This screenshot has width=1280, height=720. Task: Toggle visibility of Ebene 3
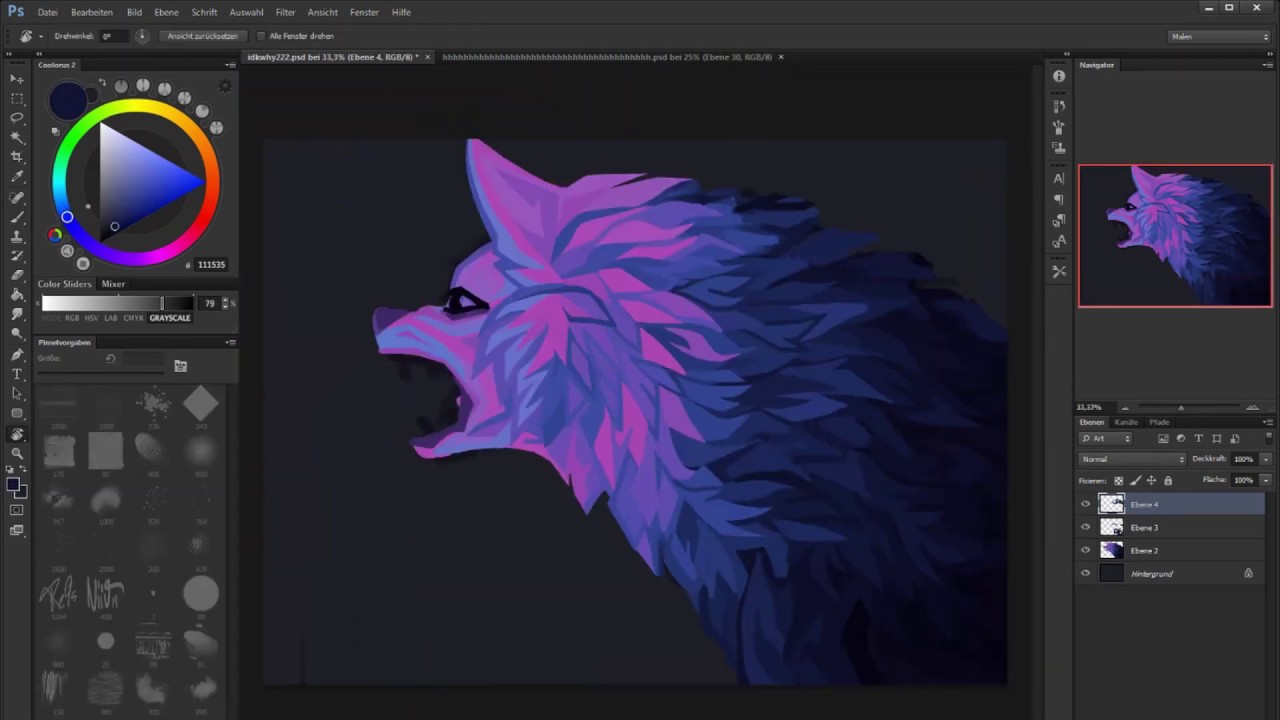1086,527
